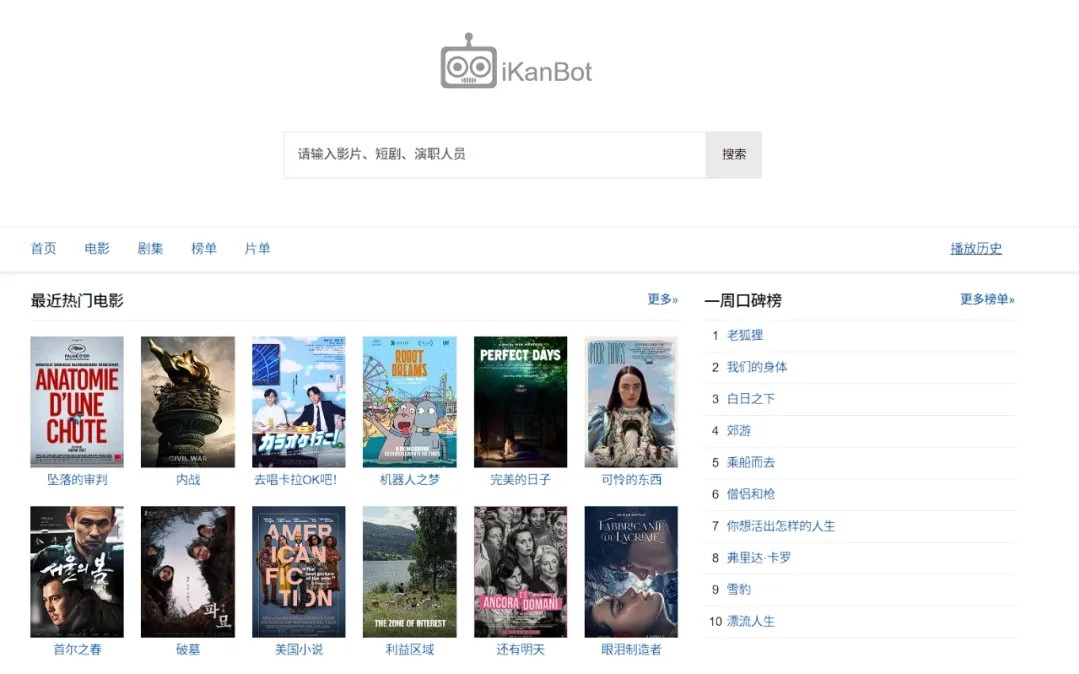Viewport: 1079px width, 674px height.
Task: View 播放历史 playback history
Action: point(975,249)
